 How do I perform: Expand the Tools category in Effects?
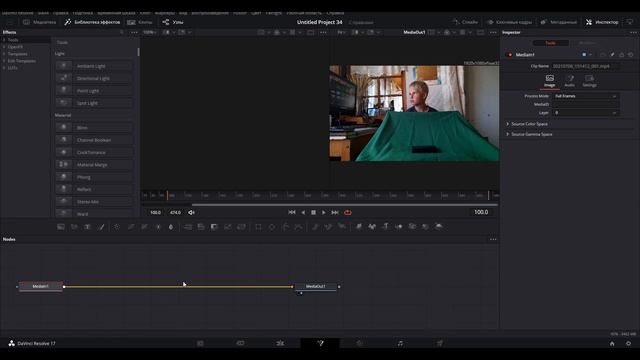(x=4, y=40)
